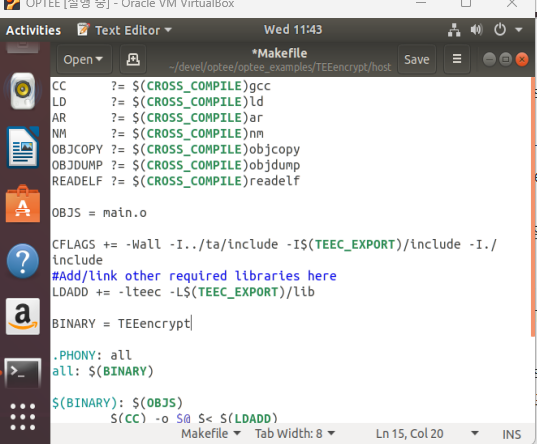
Task: Open the Text Editor application menu
Action: [x=125, y=30]
